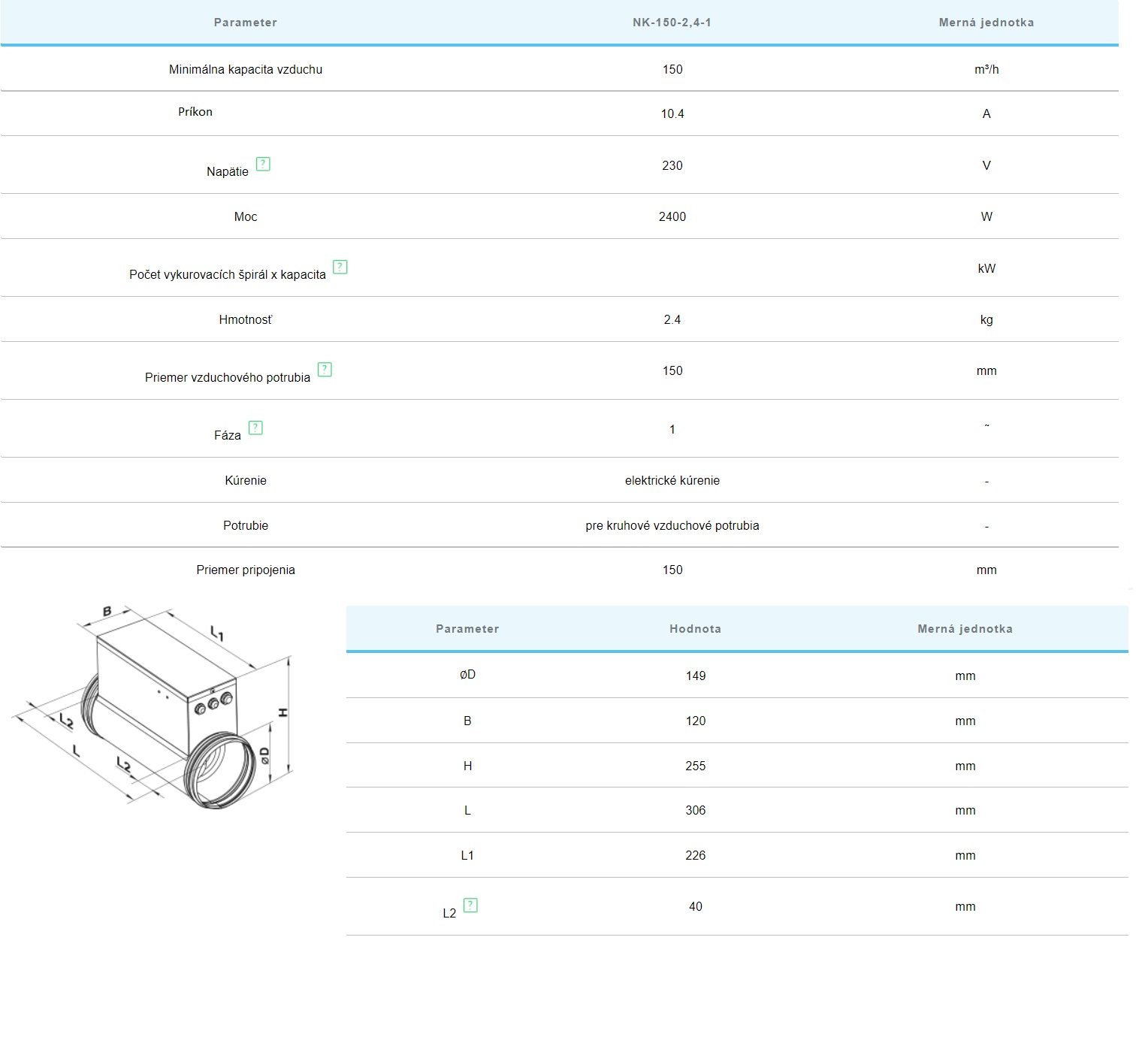1148x1049 pixels.
Task: Click the pre kruhové vzduchové potrubia text
Action: [x=672, y=525]
